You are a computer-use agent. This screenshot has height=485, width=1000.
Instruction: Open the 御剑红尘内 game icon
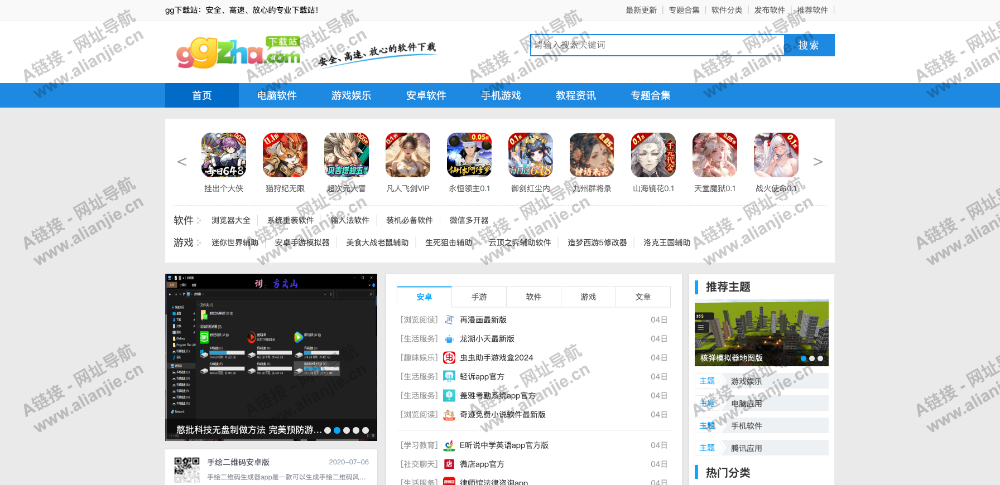coord(531,154)
